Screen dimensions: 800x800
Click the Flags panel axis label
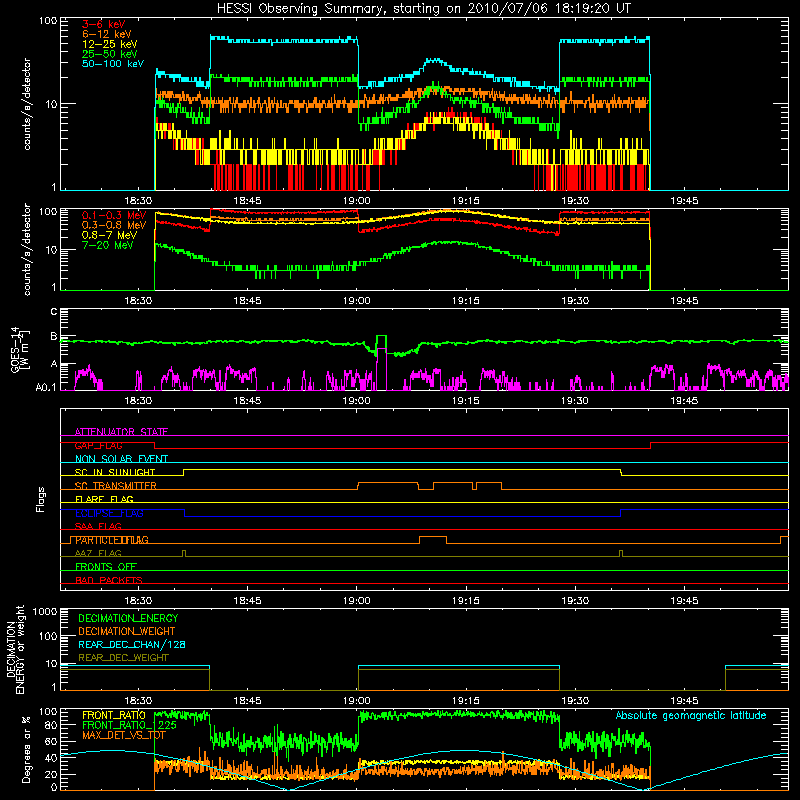pyautogui.click(x=40, y=499)
